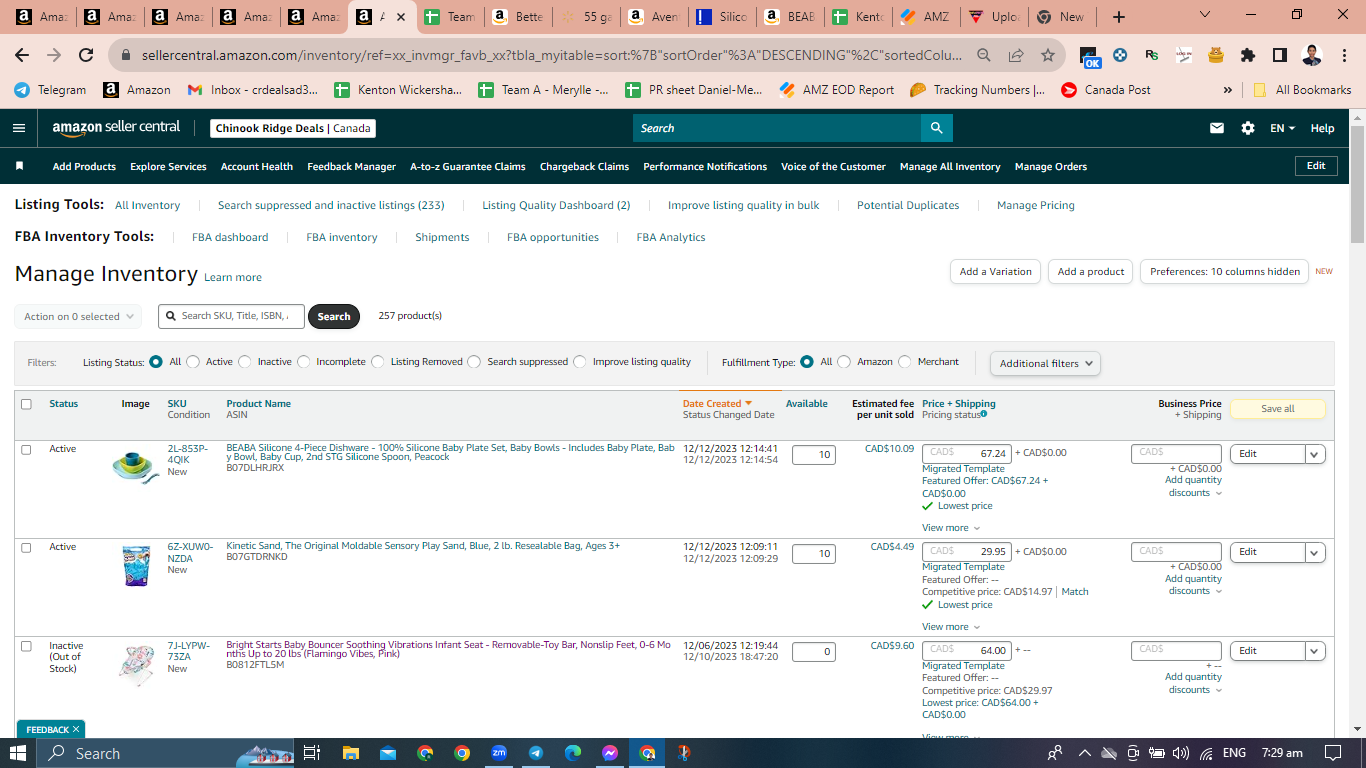1366x768 pixels.
Task: Select Merchant fulfillment type radio
Action: pos(905,362)
